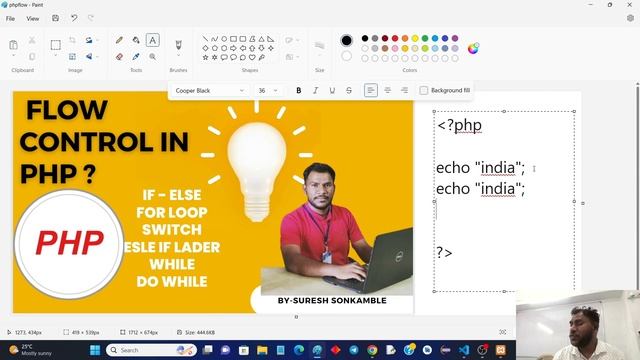Open the weather widget showing Mostly sunny
Viewport: 640px width, 360px height.
click(31, 350)
